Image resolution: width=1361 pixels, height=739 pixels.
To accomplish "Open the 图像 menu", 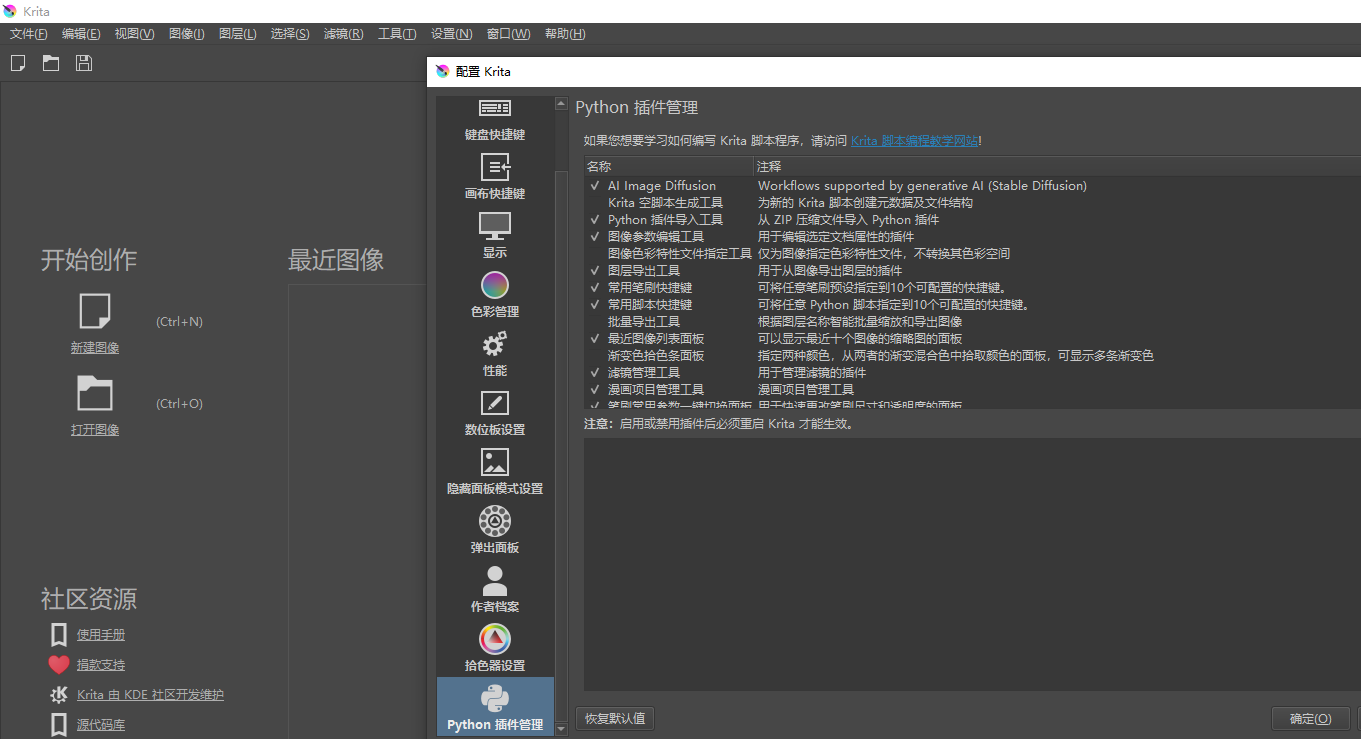I will pyautogui.click(x=187, y=34).
